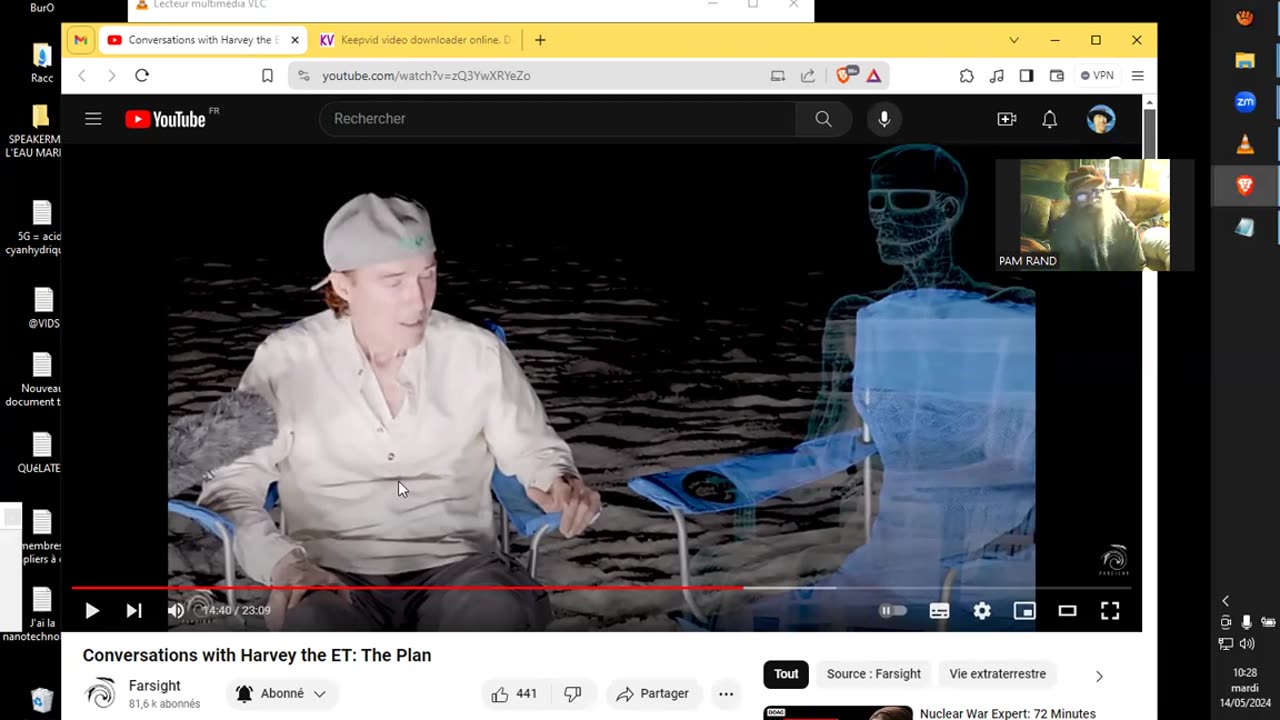
Task: Enter fullscreen mode
Action: 1110,611
